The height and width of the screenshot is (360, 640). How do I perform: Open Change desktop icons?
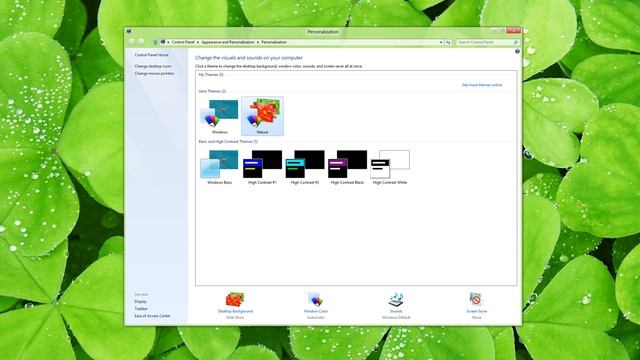coord(153,66)
